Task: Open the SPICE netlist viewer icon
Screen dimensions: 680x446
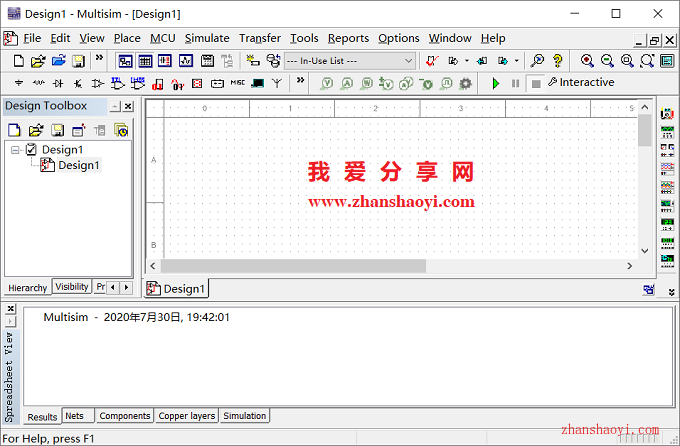Action: tap(165, 61)
